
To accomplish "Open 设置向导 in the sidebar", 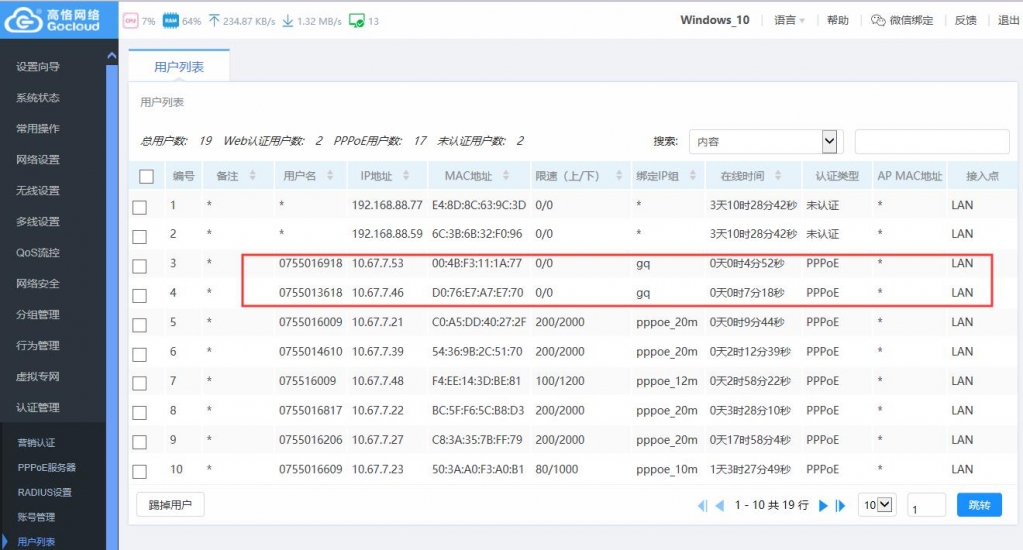I will point(38,67).
